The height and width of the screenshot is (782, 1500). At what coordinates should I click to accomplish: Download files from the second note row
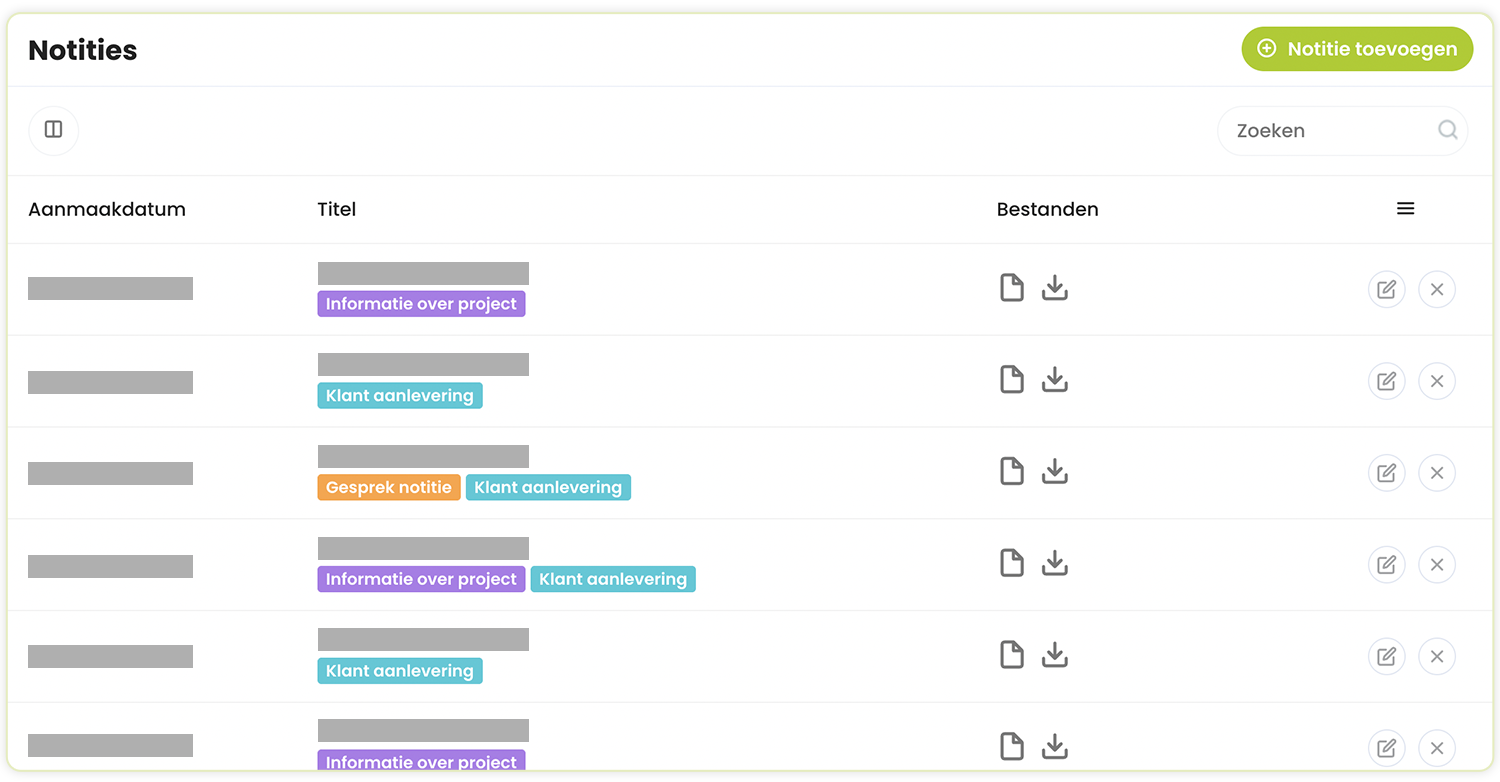[x=1055, y=380]
